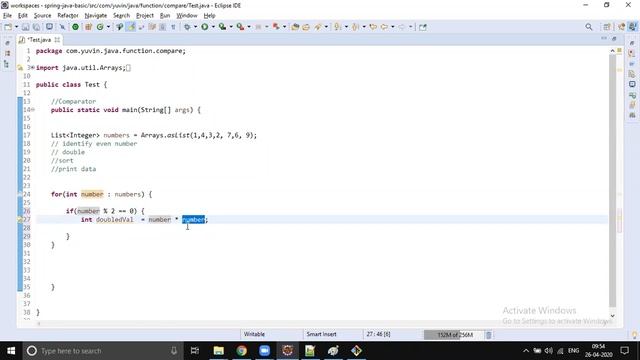Open the Refactor menu
Viewport: 640px width, 360px height.
(x=68, y=16)
